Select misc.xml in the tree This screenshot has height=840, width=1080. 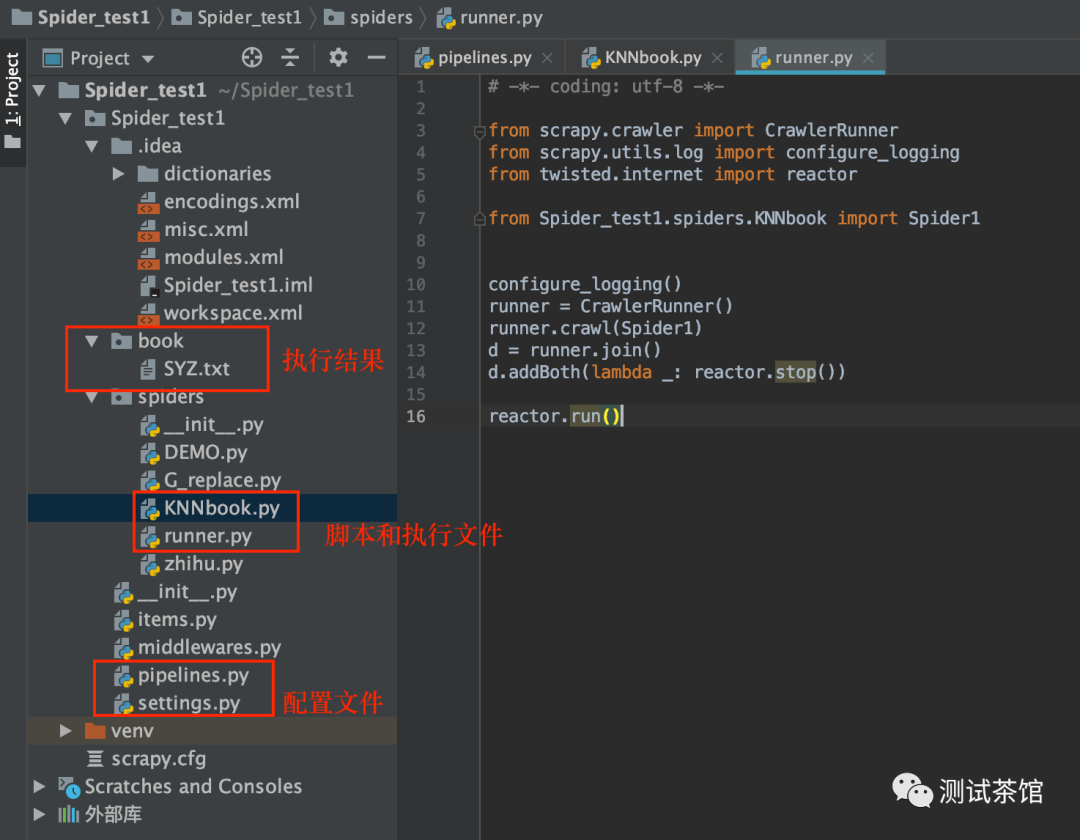[206, 229]
